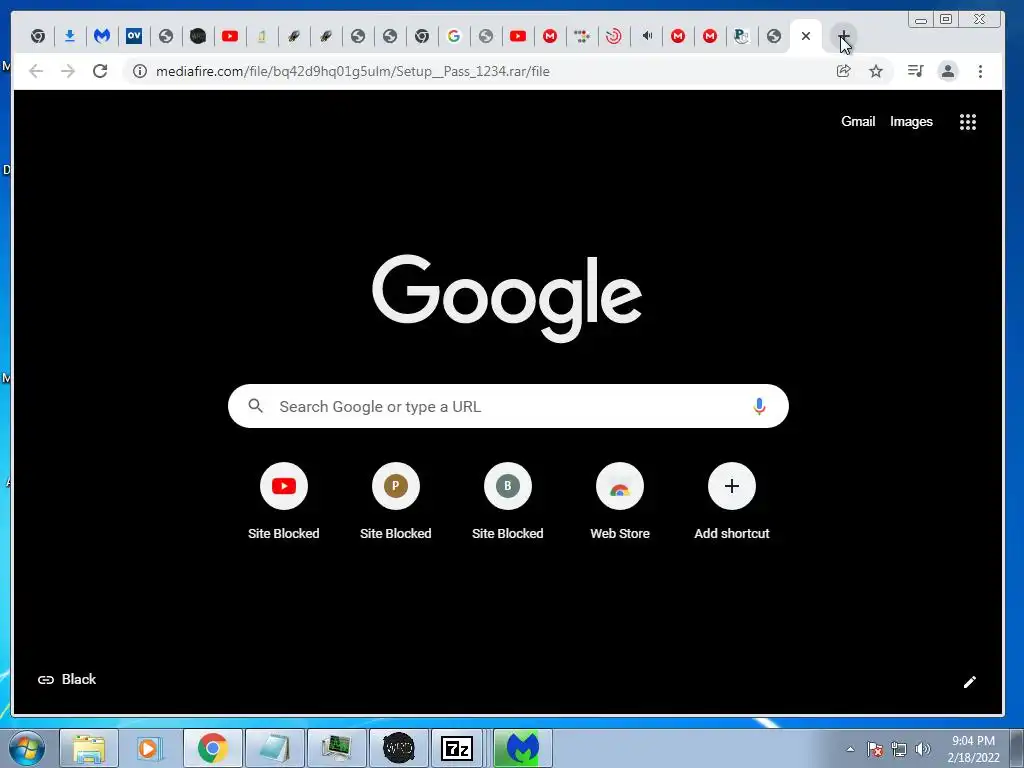The image size is (1024, 768).
Task: Focus the Search Google or type a URL box
Action: (x=508, y=406)
